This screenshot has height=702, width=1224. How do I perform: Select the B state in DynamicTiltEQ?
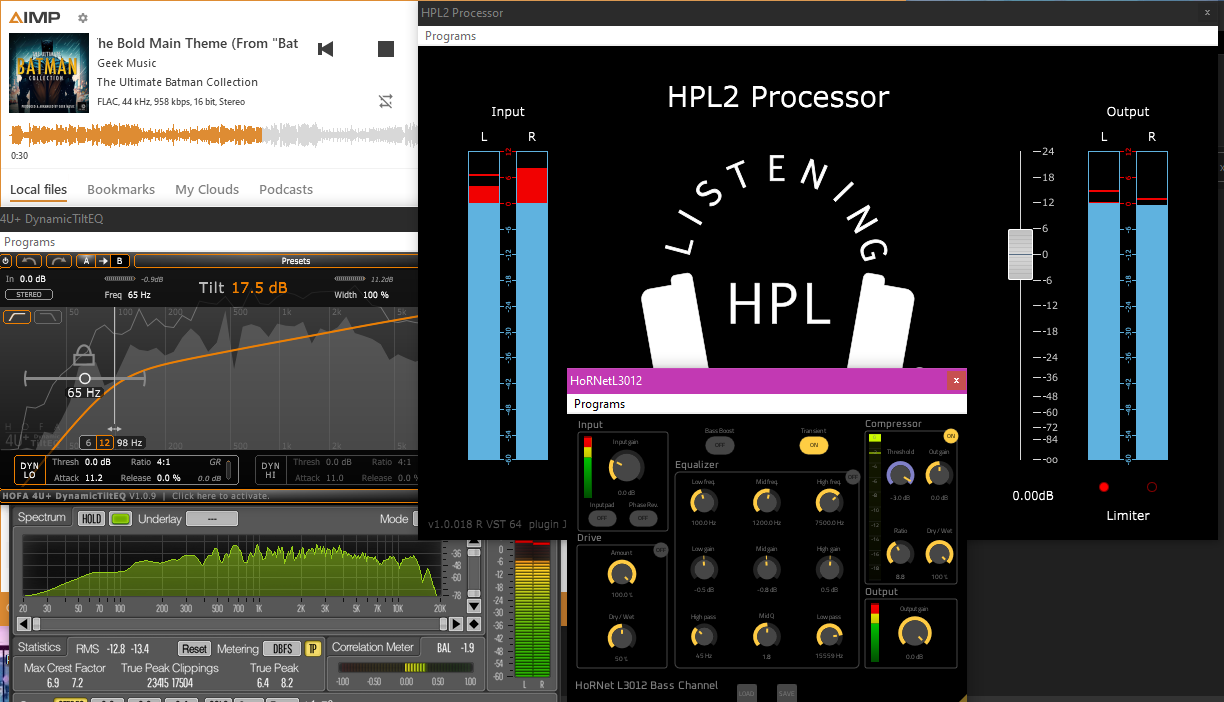click(x=120, y=261)
